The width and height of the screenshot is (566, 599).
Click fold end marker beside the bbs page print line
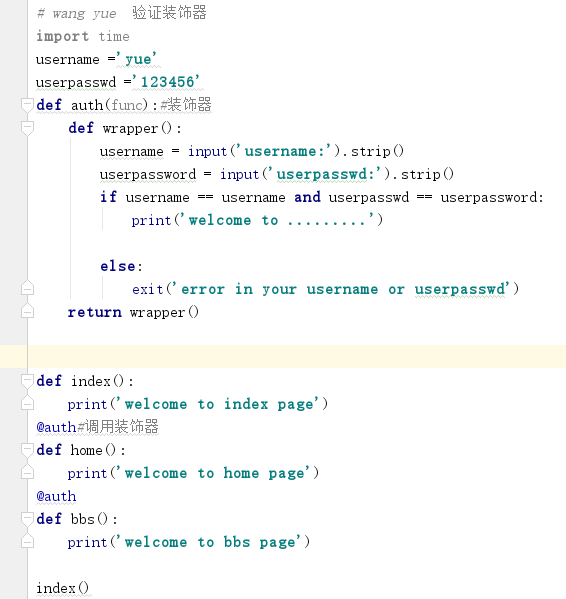tap(27, 541)
